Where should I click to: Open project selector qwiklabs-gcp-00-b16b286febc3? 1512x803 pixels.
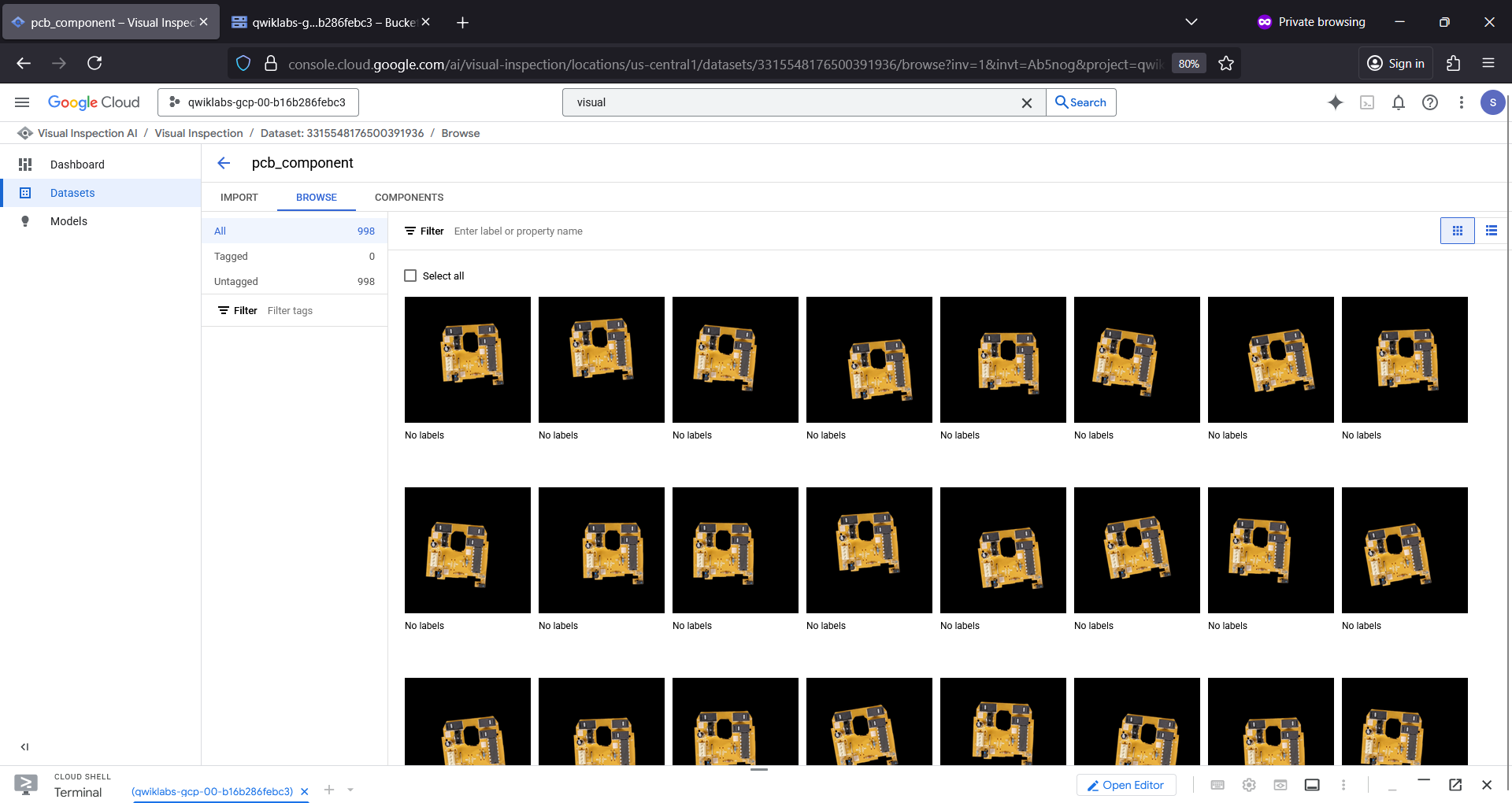[x=258, y=102]
